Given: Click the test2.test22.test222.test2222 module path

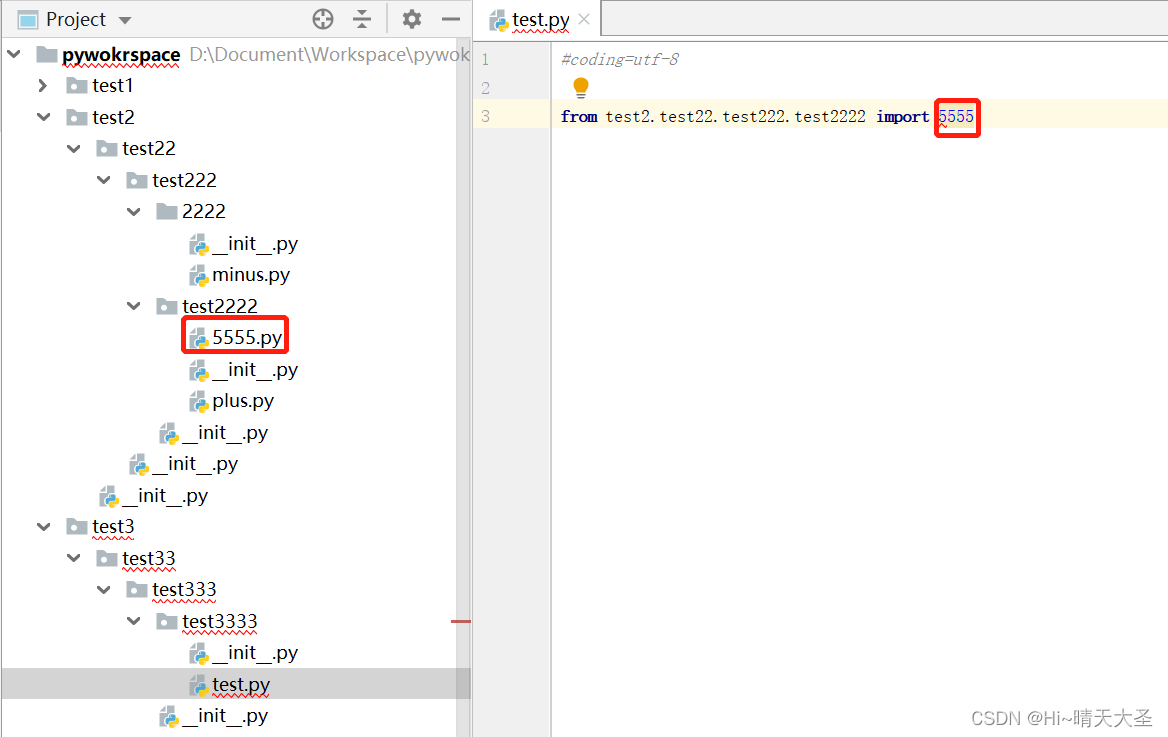Looking at the screenshot, I should [736, 116].
